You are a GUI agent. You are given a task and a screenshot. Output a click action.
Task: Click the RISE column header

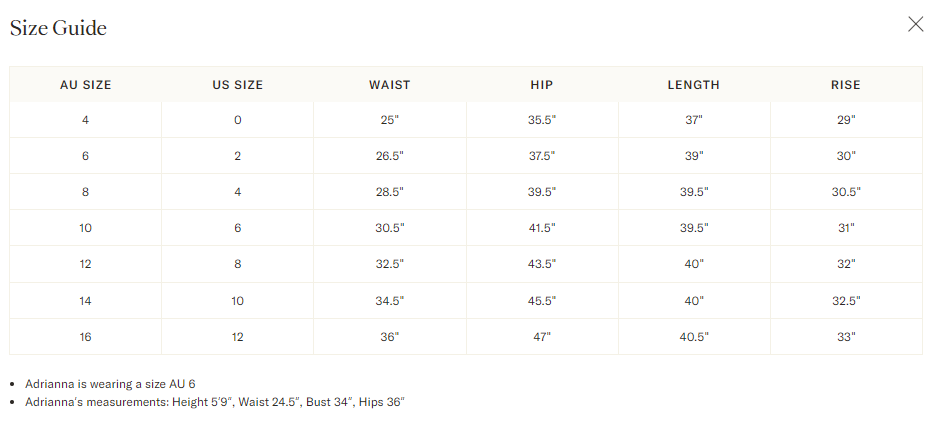point(846,85)
